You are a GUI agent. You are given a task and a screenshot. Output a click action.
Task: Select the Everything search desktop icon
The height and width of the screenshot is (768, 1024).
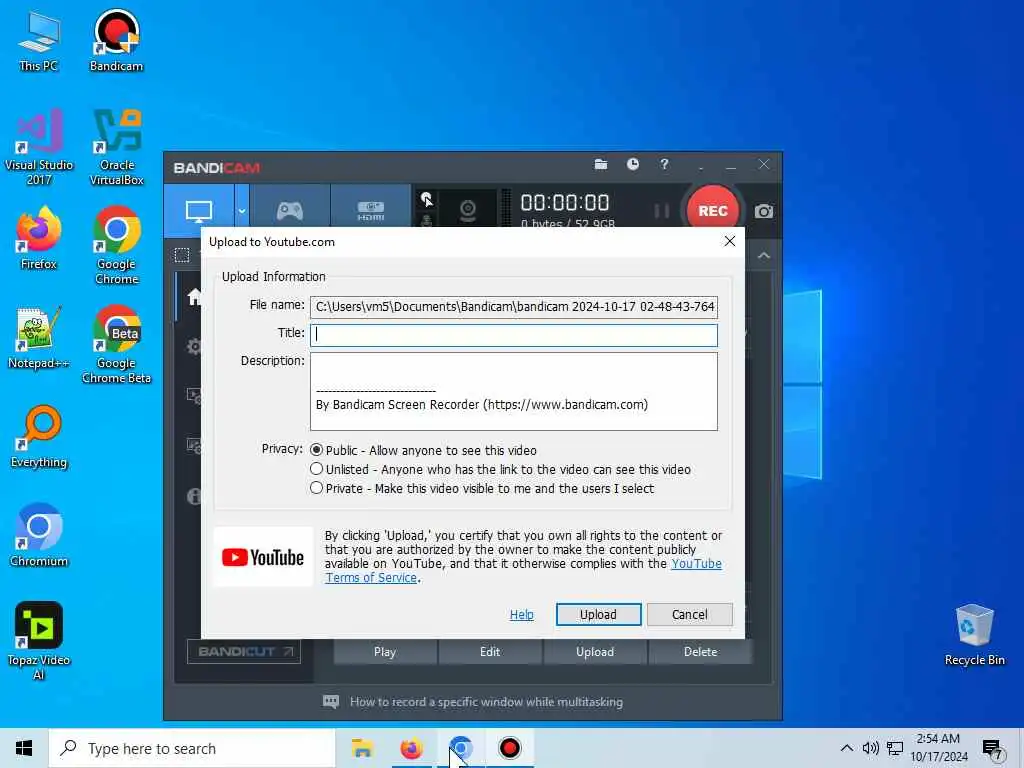(x=39, y=438)
